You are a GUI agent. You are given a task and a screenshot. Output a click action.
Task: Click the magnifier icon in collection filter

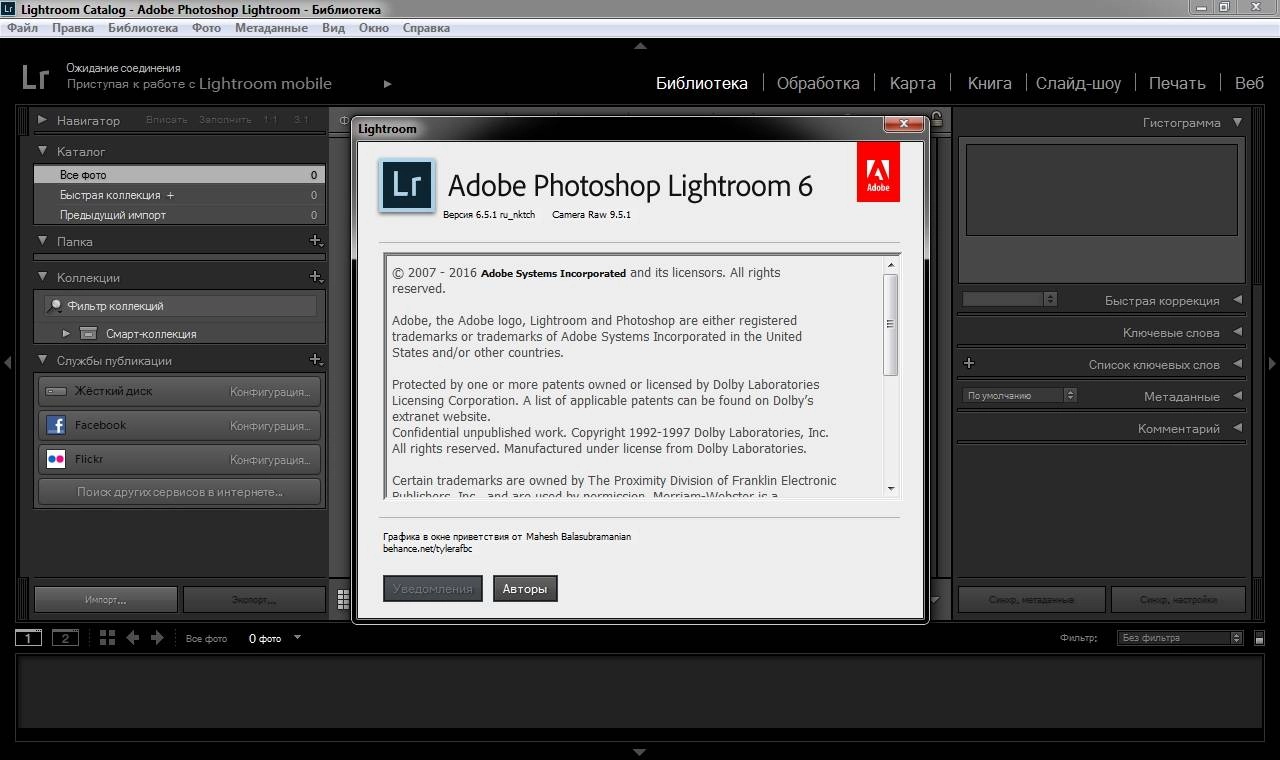56,306
